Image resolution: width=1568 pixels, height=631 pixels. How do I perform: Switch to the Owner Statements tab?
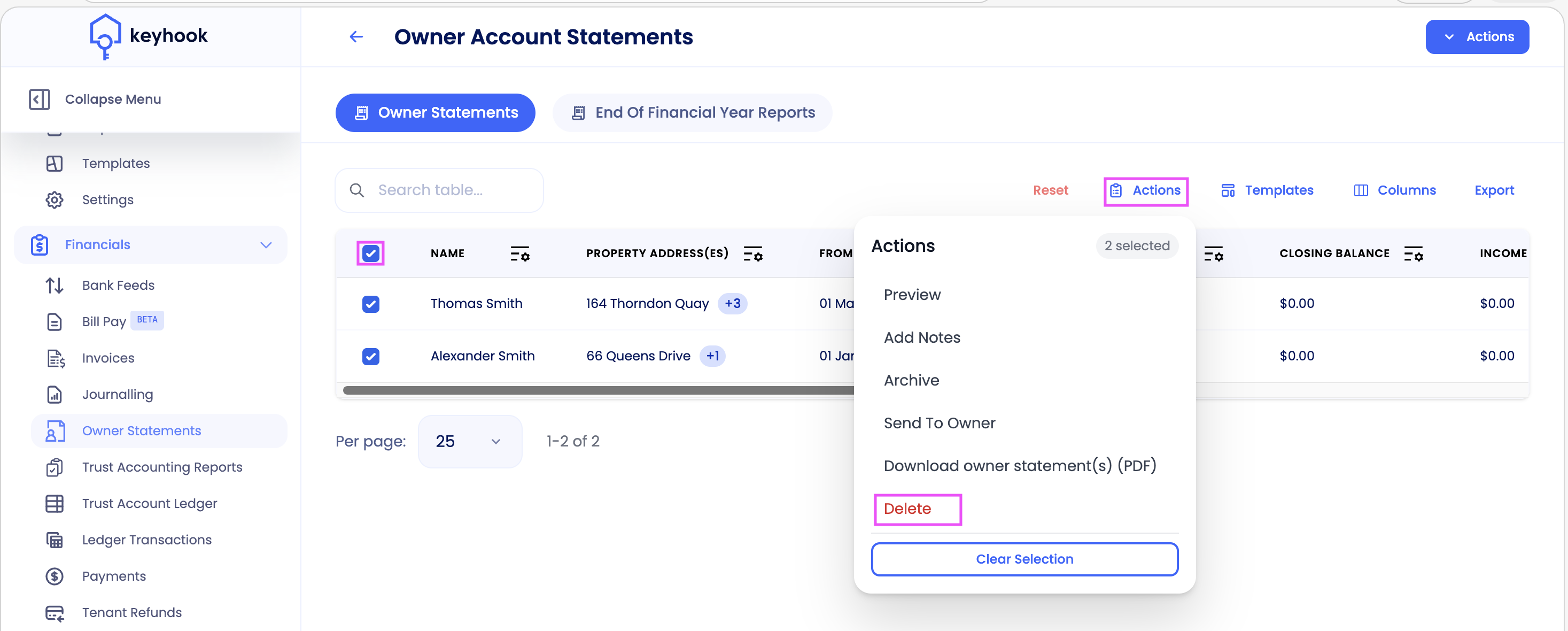pos(435,113)
